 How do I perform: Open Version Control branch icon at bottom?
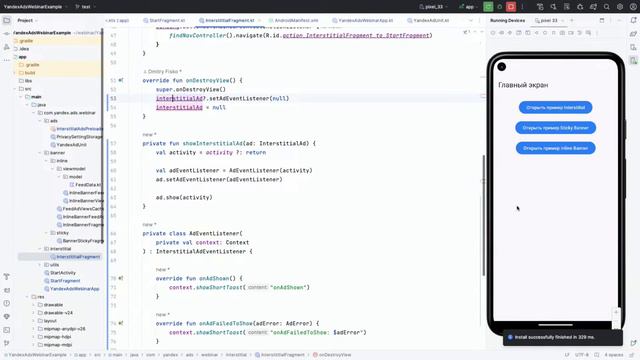point(7,343)
